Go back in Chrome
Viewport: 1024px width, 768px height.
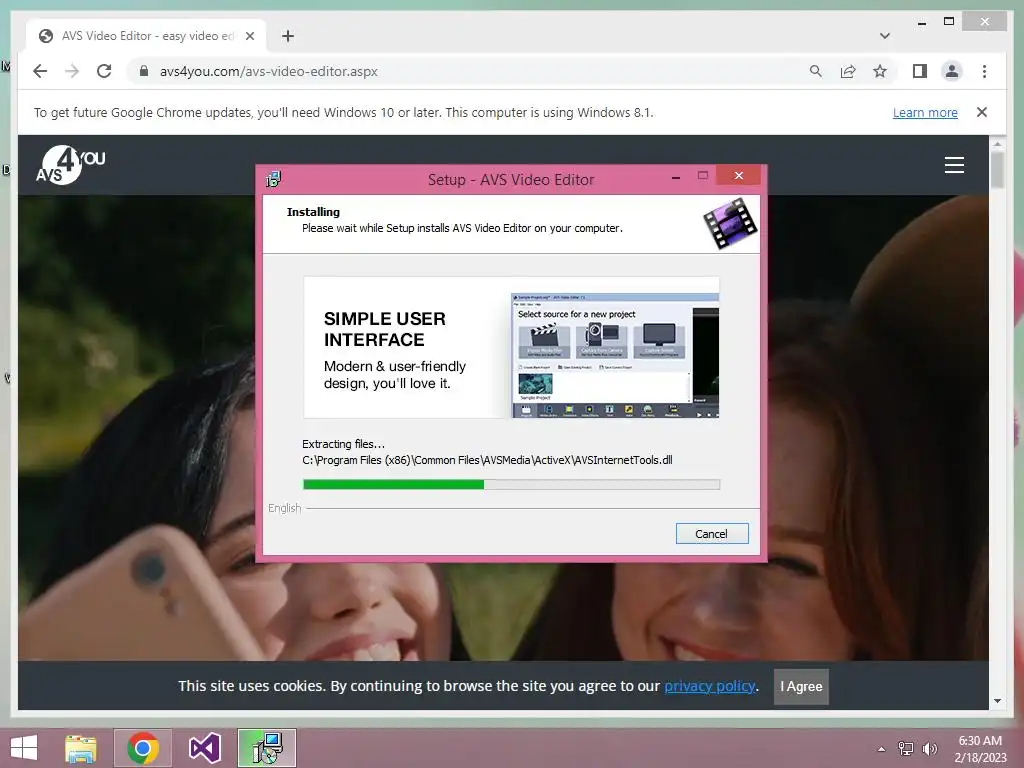(x=40, y=71)
